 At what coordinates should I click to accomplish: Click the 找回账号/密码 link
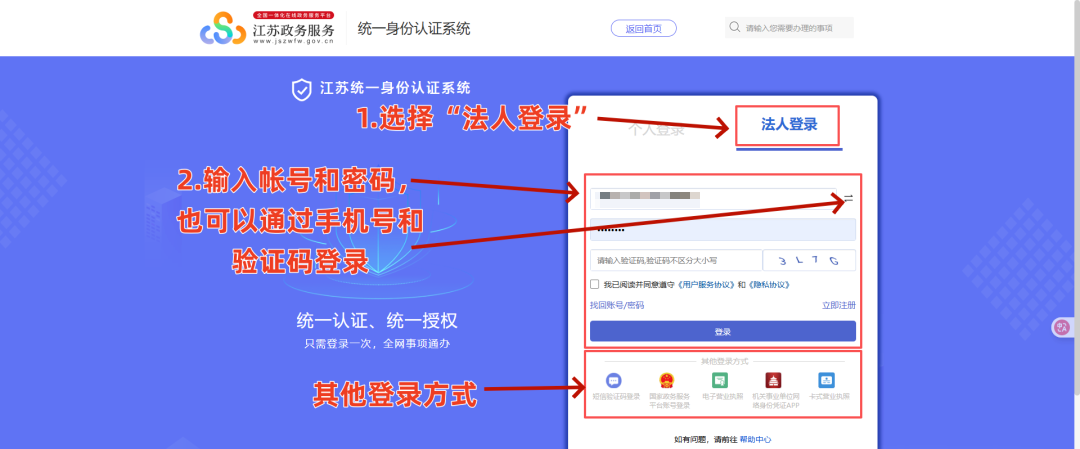coord(617,305)
